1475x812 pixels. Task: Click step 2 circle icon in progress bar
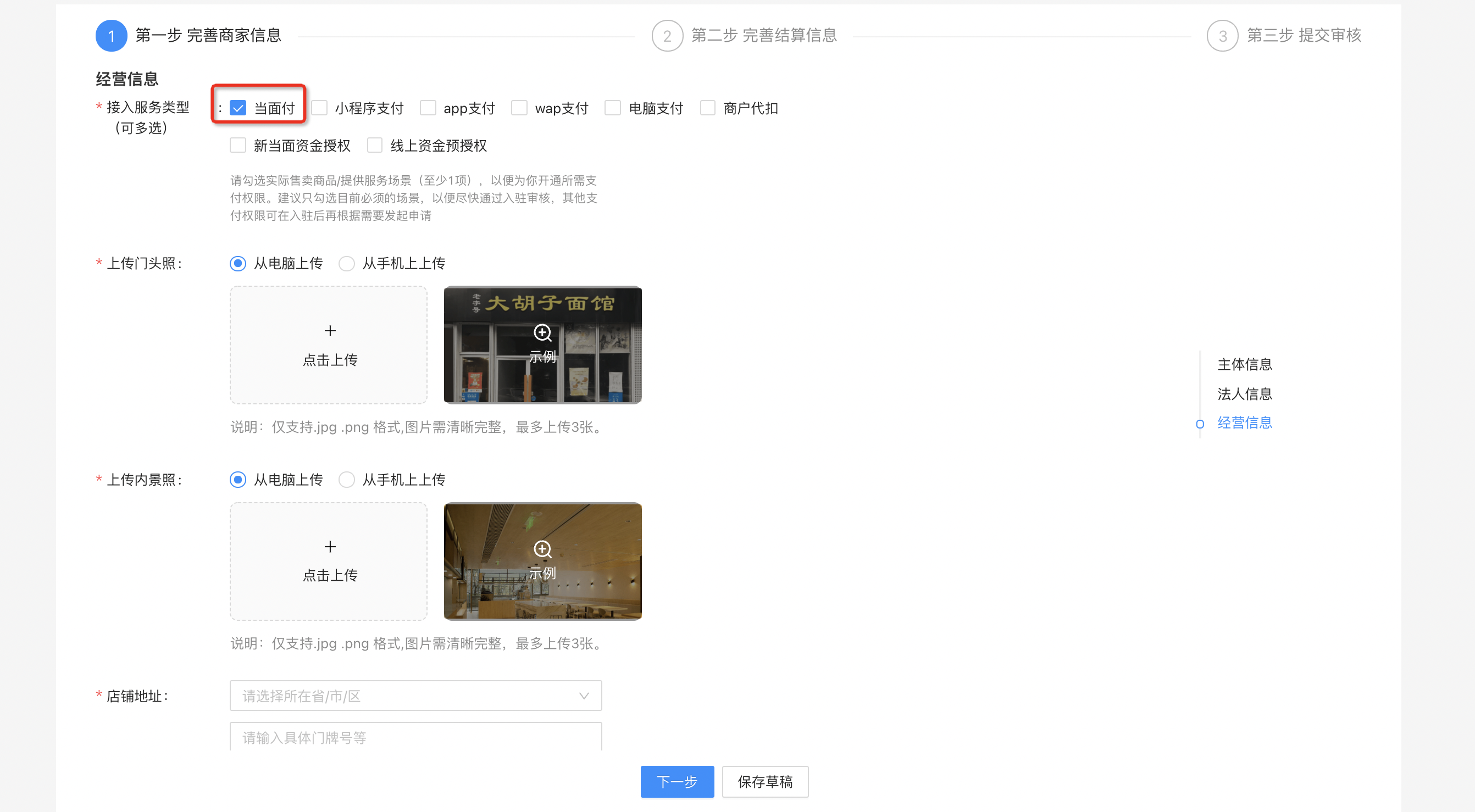pyautogui.click(x=667, y=36)
